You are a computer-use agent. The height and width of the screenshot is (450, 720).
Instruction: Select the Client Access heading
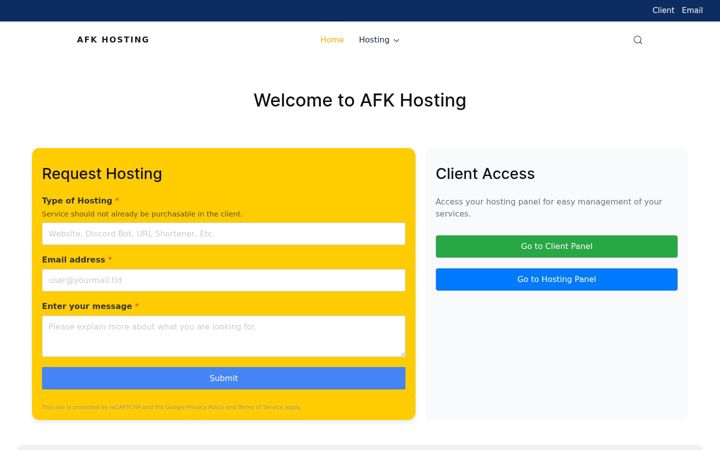(485, 174)
